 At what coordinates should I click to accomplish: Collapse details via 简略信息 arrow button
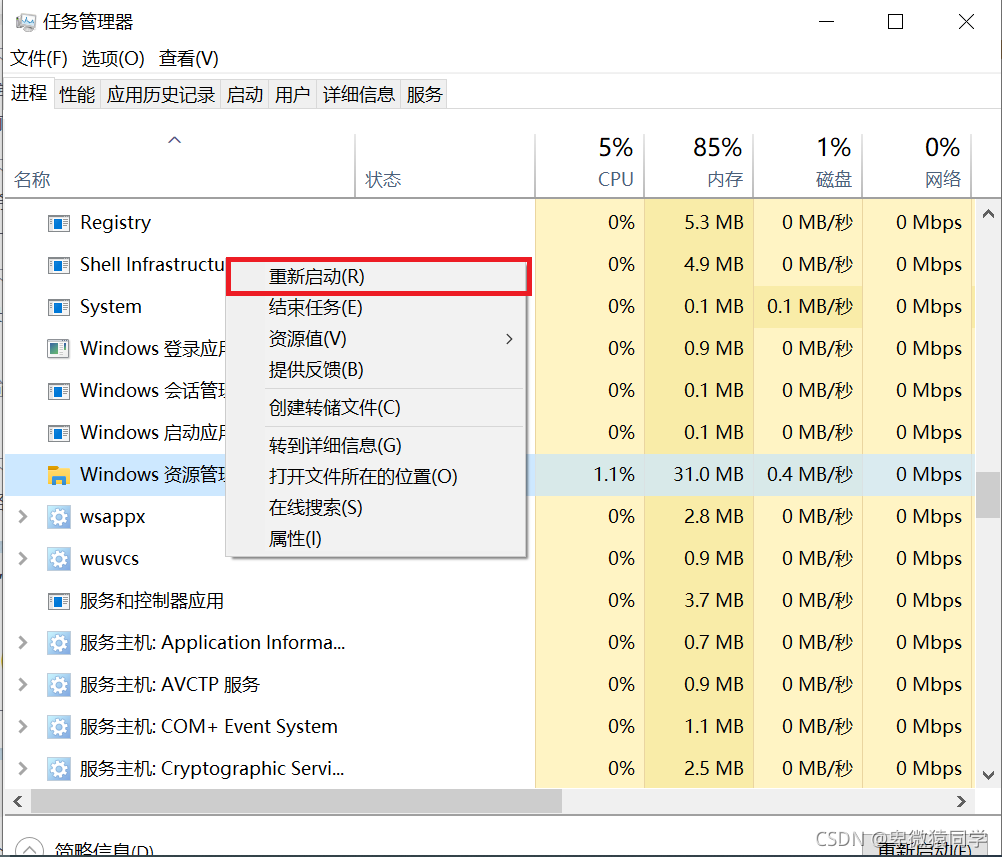[x=29, y=848]
